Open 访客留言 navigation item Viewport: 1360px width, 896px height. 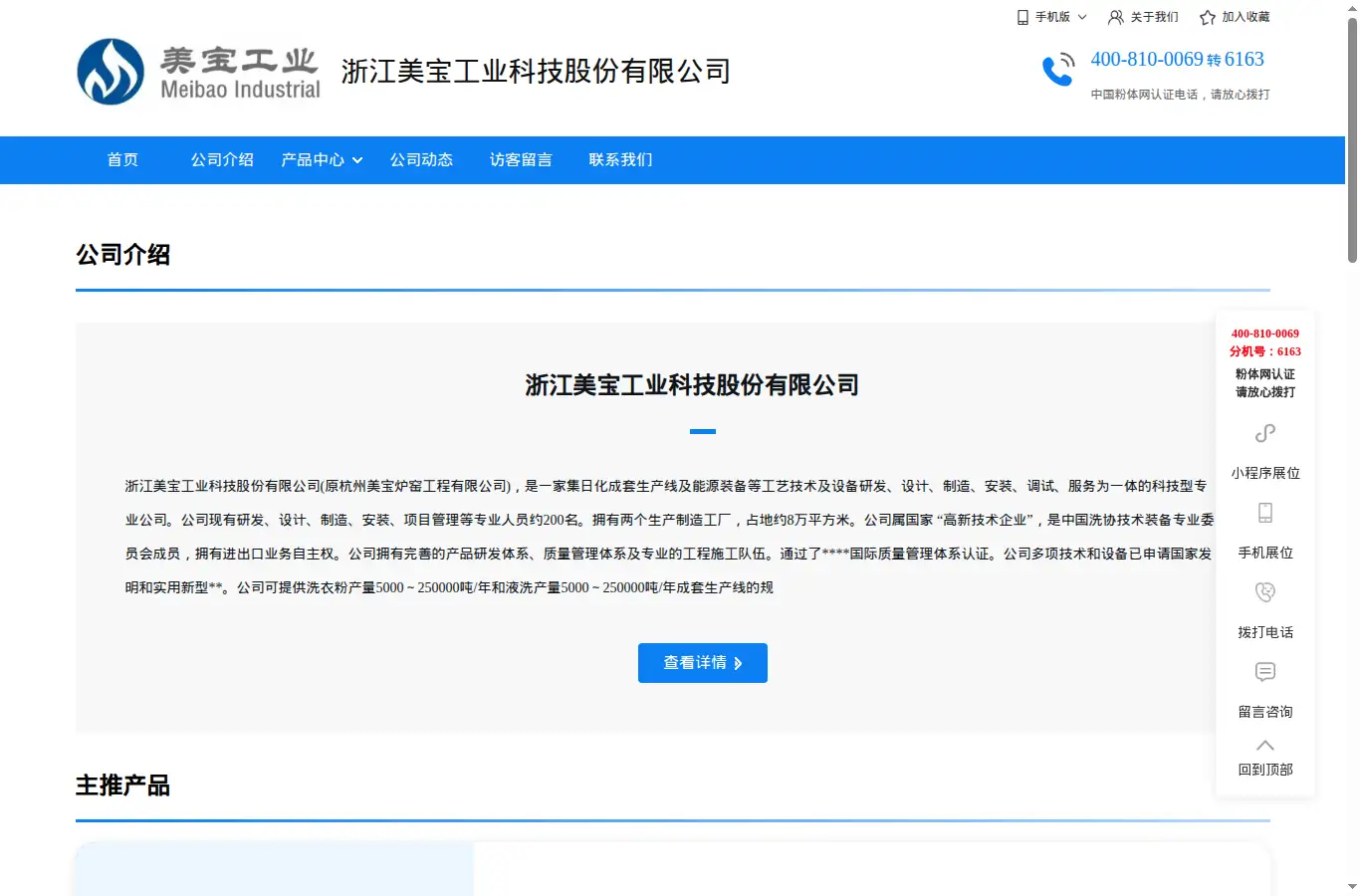tap(521, 159)
